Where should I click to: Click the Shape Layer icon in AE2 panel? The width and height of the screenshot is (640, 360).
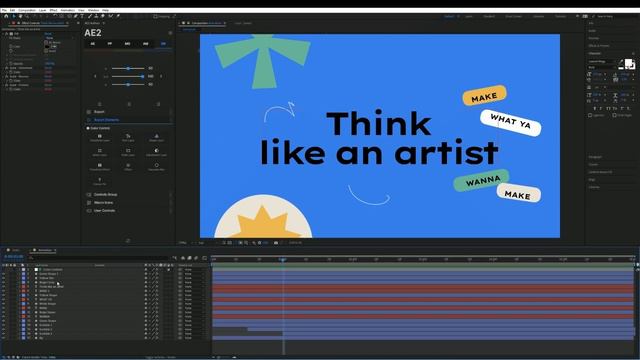pyautogui.click(x=156, y=137)
